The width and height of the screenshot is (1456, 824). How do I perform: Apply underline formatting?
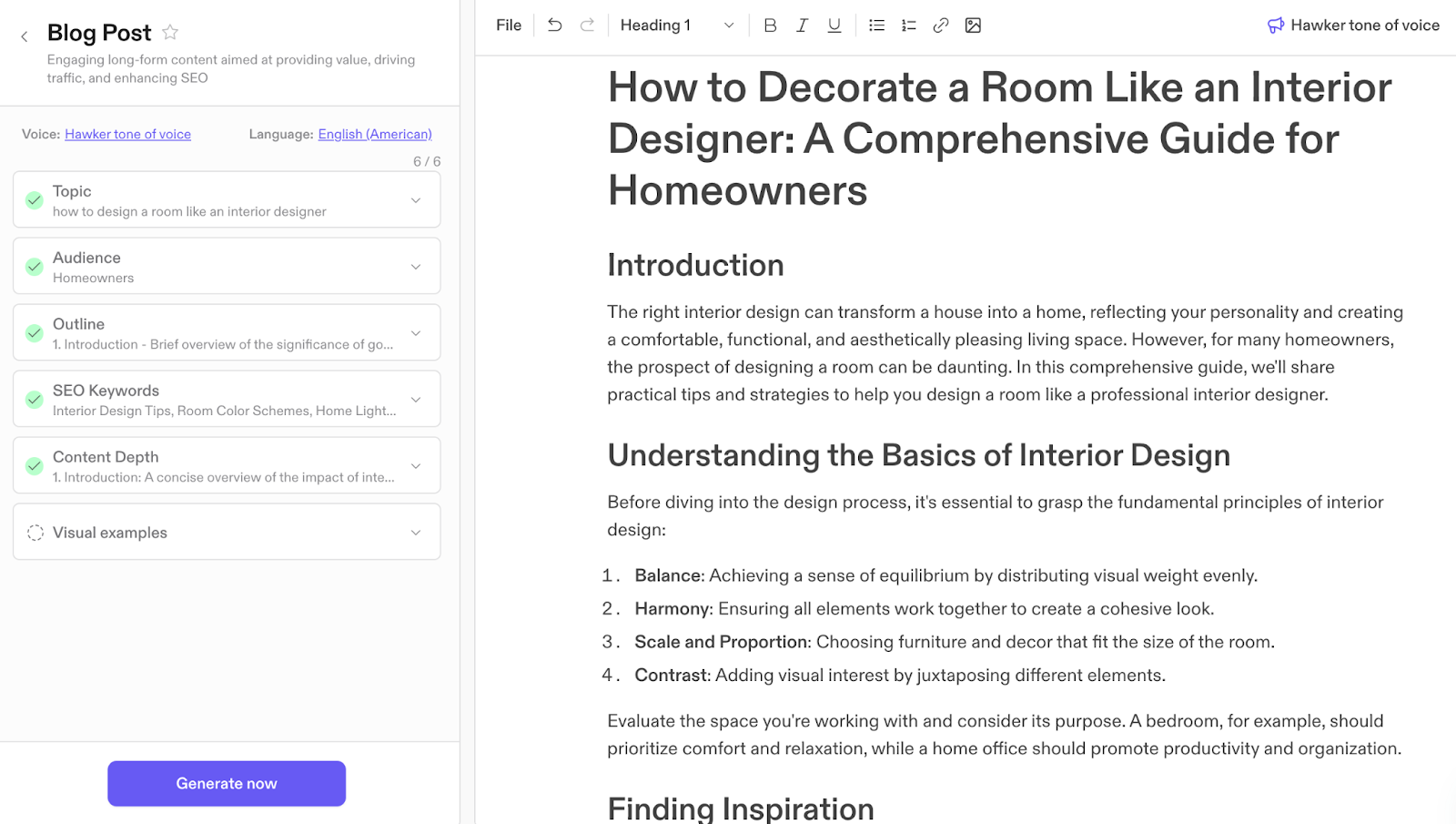(x=834, y=25)
